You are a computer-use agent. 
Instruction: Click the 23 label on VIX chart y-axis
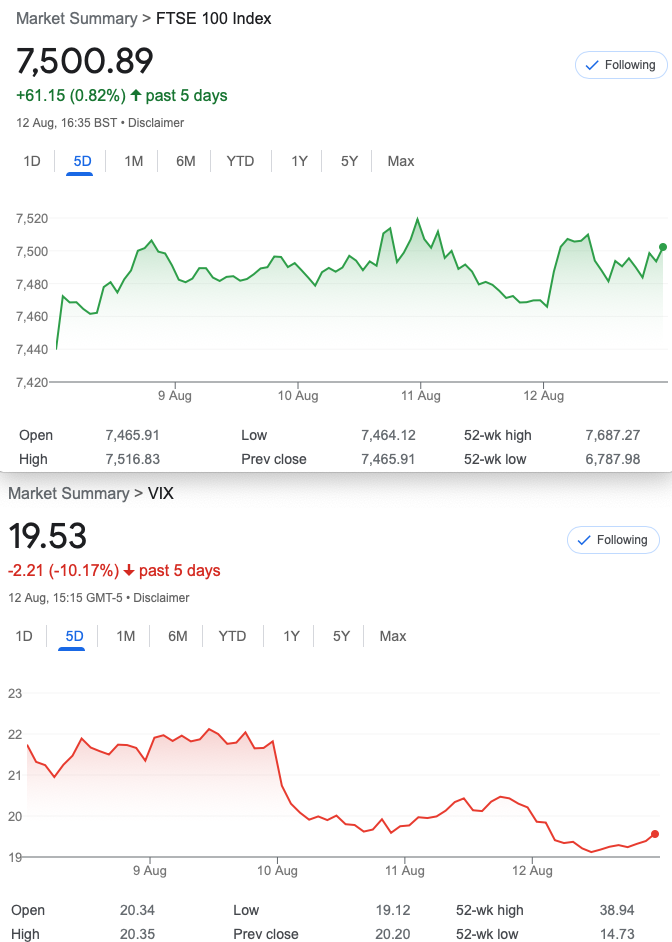(x=15, y=694)
